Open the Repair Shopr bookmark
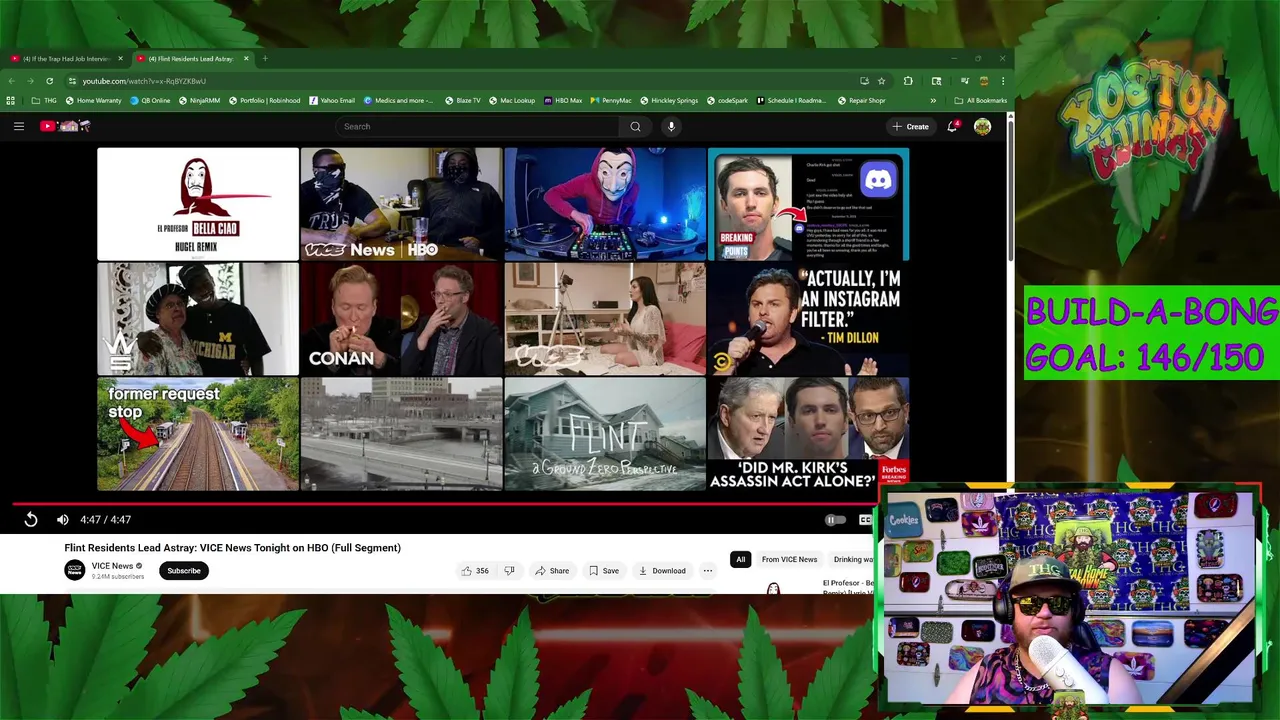This screenshot has height=720, width=1280. tap(861, 100)
